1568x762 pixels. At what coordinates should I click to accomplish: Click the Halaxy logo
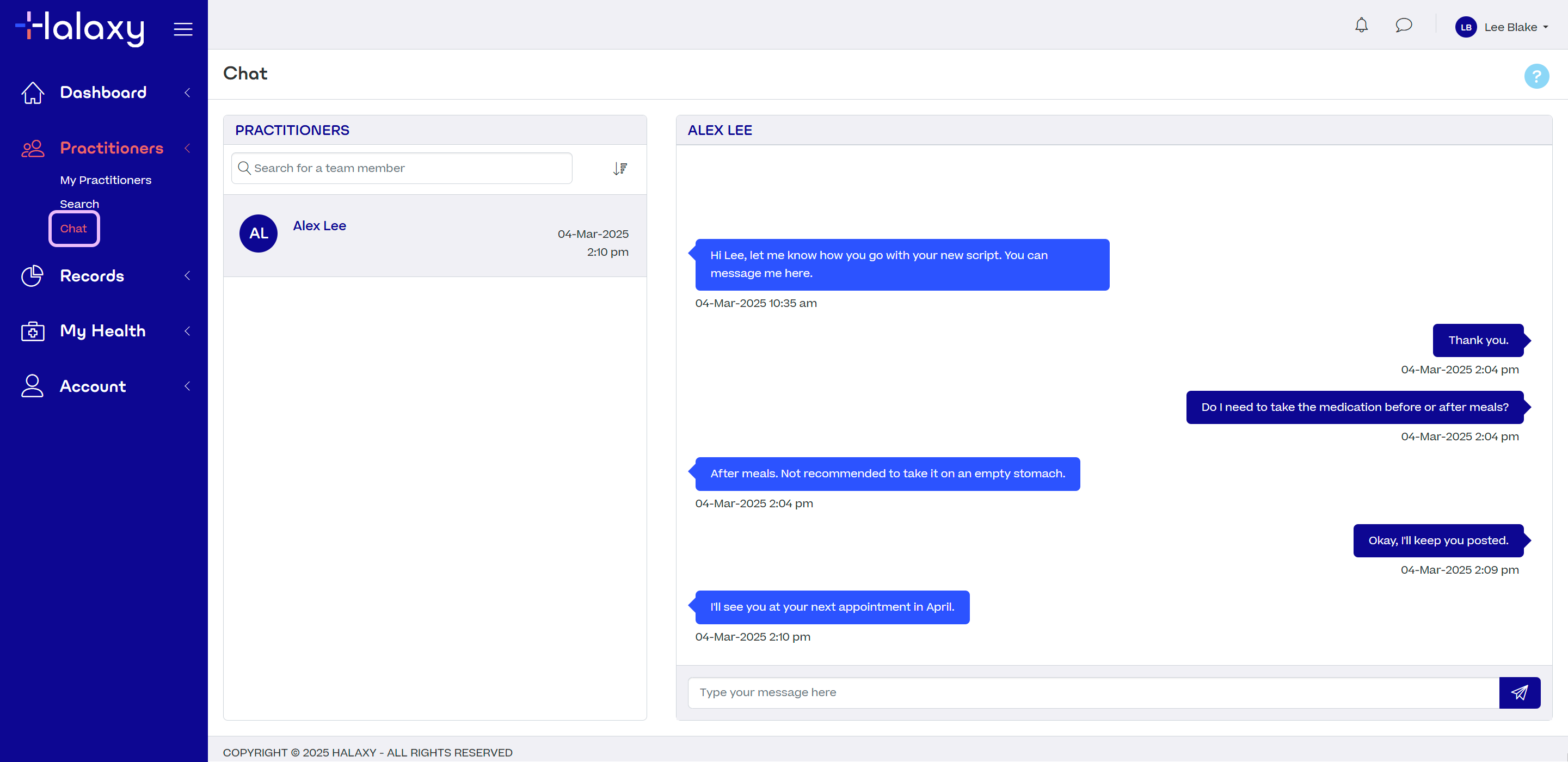[x=80, y=28]
